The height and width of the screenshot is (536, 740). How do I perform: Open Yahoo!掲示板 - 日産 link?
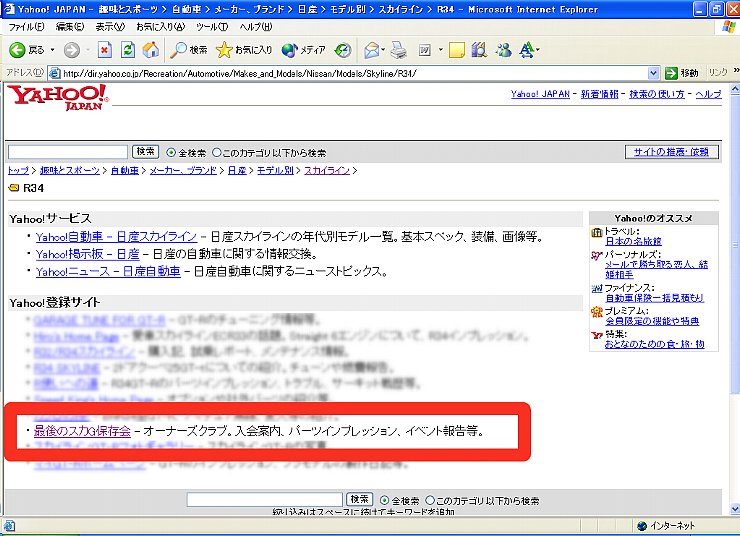88,254
